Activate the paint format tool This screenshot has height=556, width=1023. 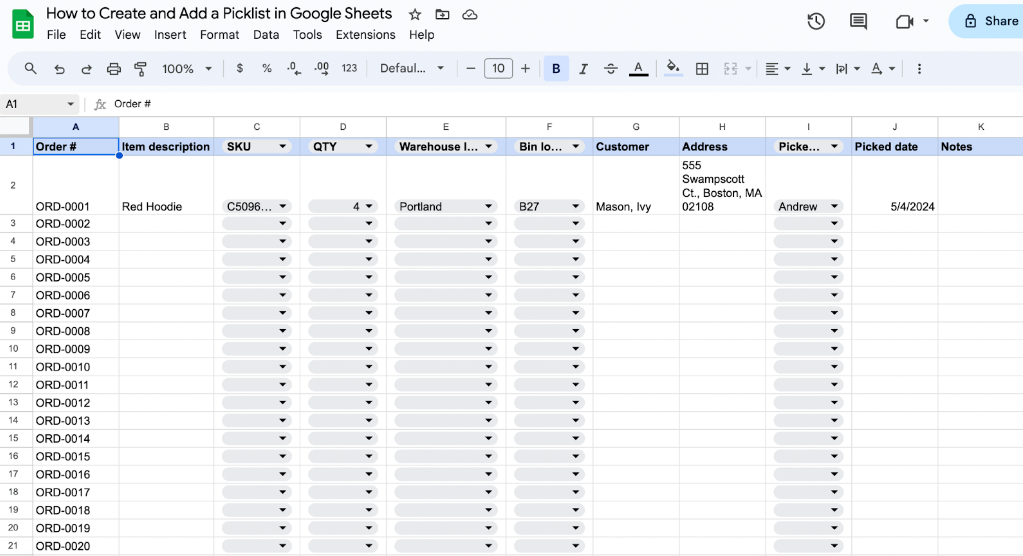pos(140,69)
